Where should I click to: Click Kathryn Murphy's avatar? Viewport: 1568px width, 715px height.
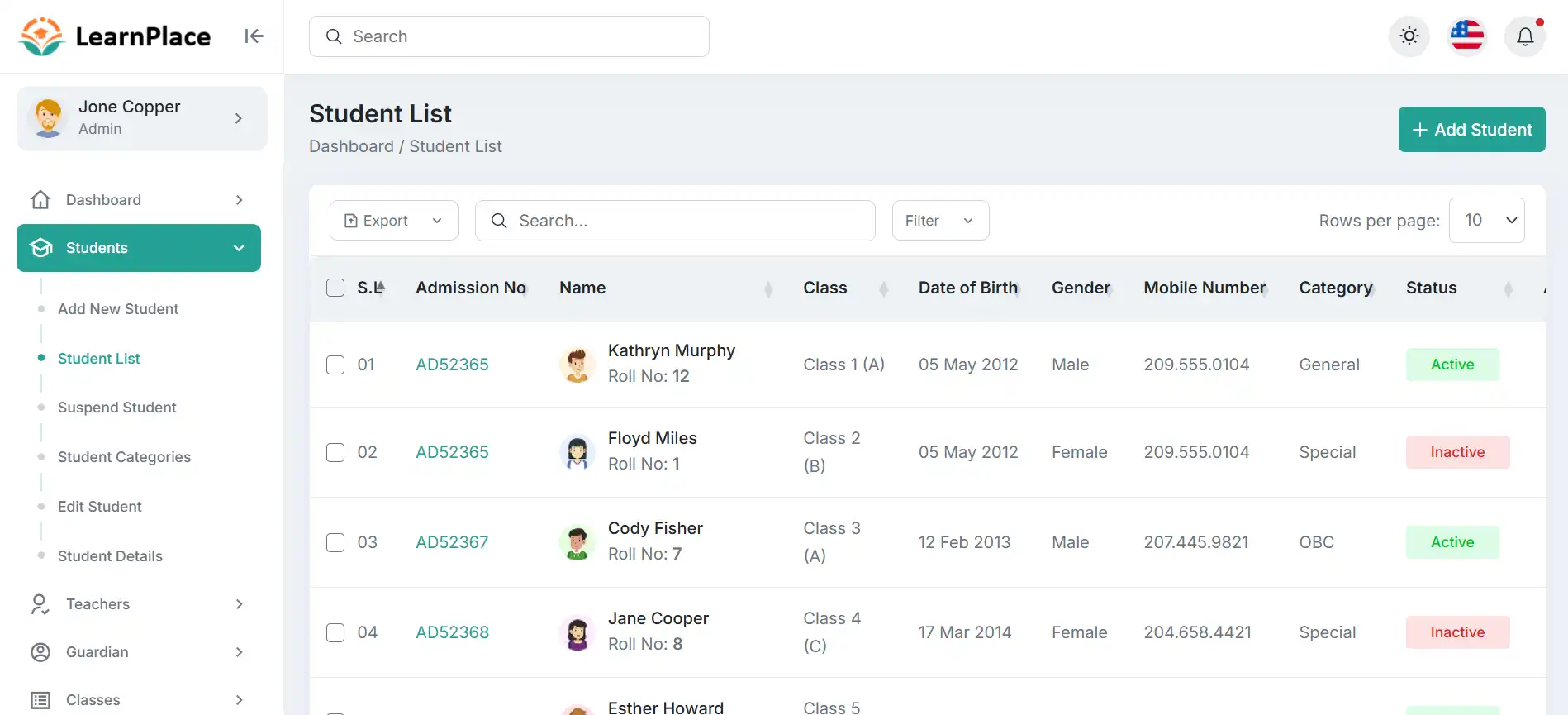(577, 365)
